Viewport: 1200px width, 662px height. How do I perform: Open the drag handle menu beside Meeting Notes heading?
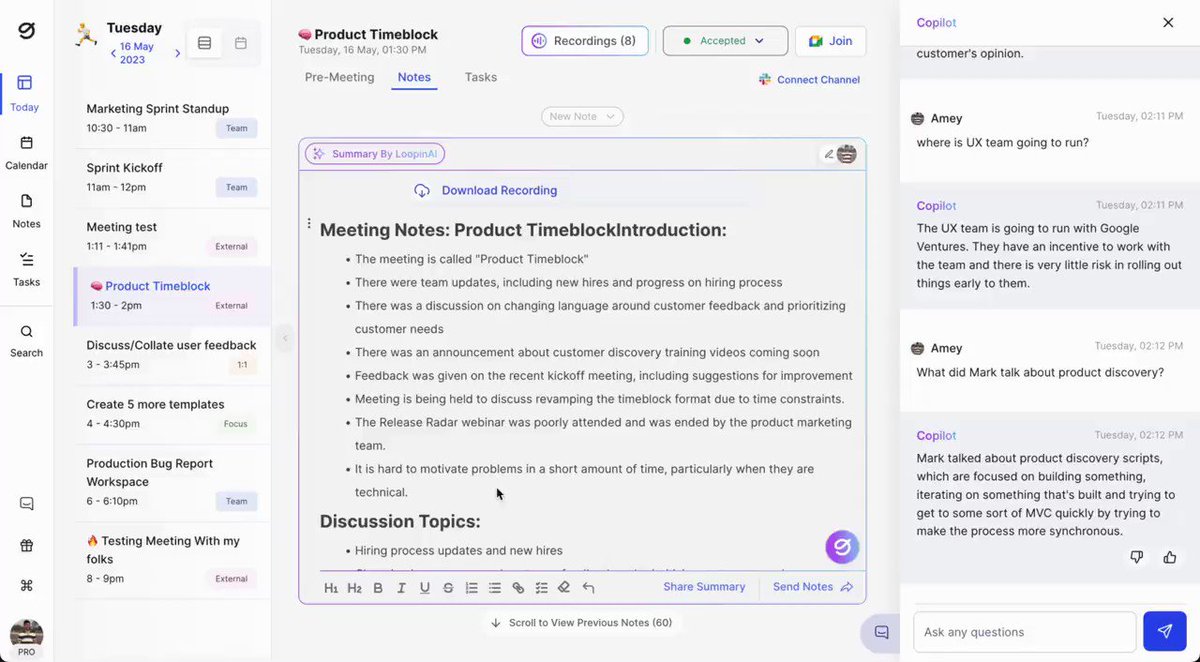coord(309,224)
